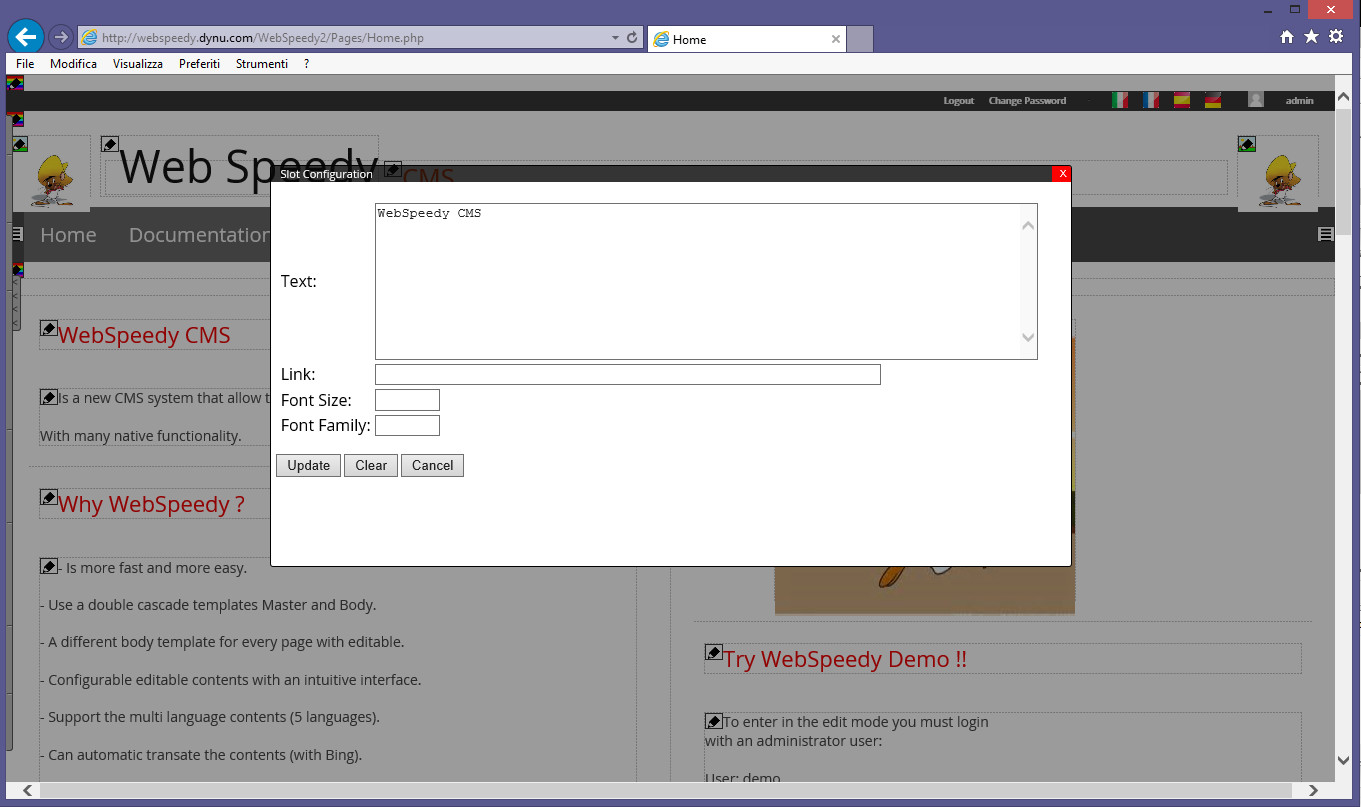Image resolution: width=1361 pixels, height=807 pixels.
Task: Click the red 'Try WebSpeedy Demo !!' heading
Action: pyautogui.click(x=845, y=659)
